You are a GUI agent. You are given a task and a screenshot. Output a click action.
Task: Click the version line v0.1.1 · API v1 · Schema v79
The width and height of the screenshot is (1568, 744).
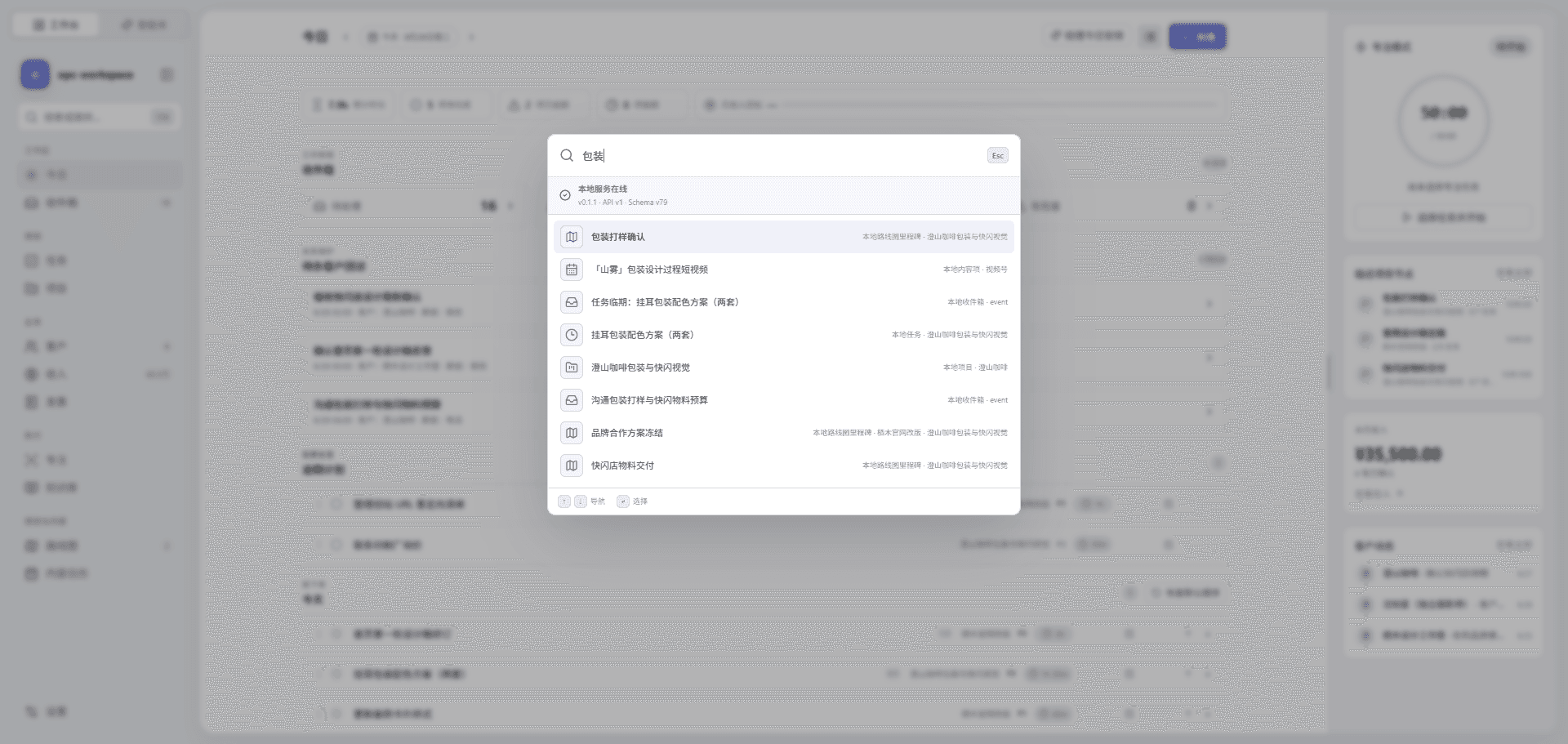pos(622,203)
